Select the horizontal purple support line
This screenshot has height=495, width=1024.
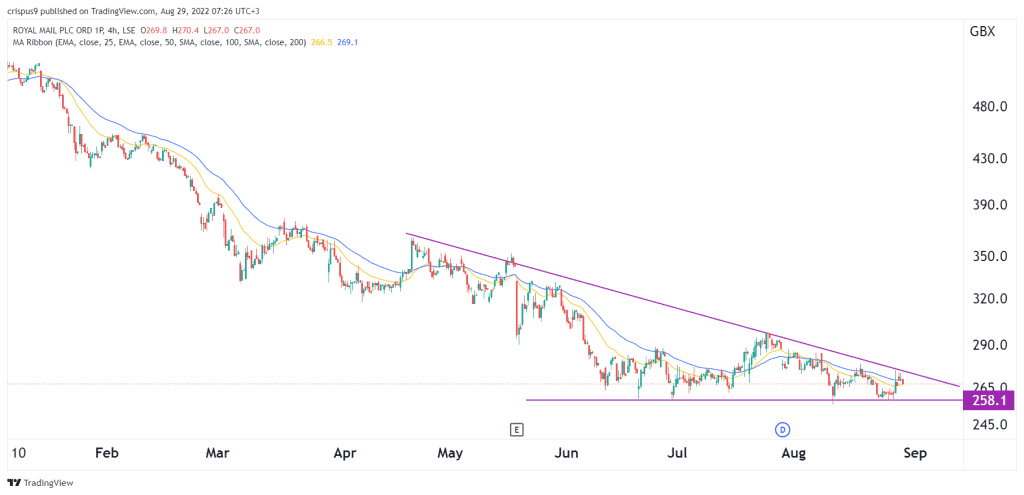pyautogui.click(x=743, y=400)
